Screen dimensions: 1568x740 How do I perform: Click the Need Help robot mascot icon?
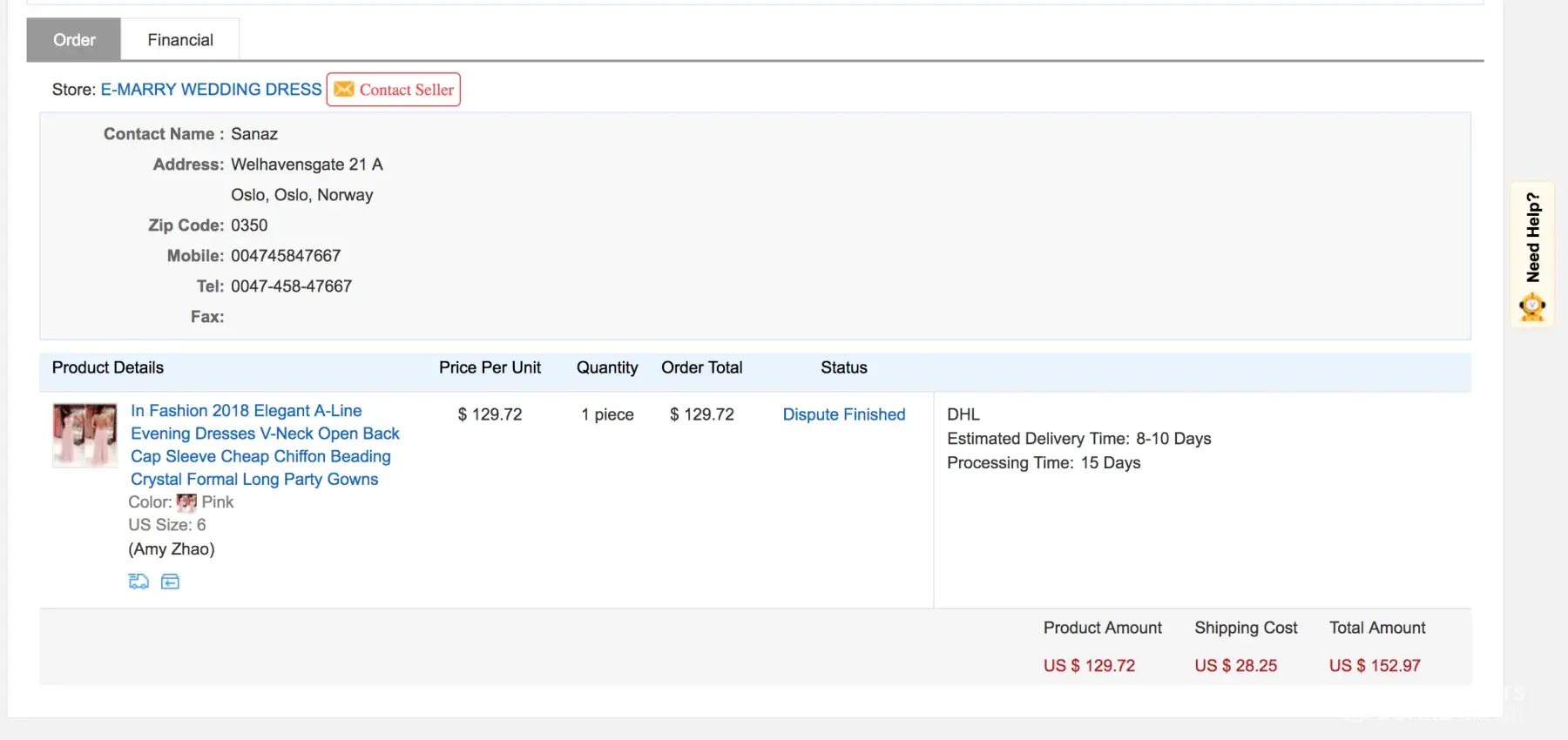tap(1532, 307)
